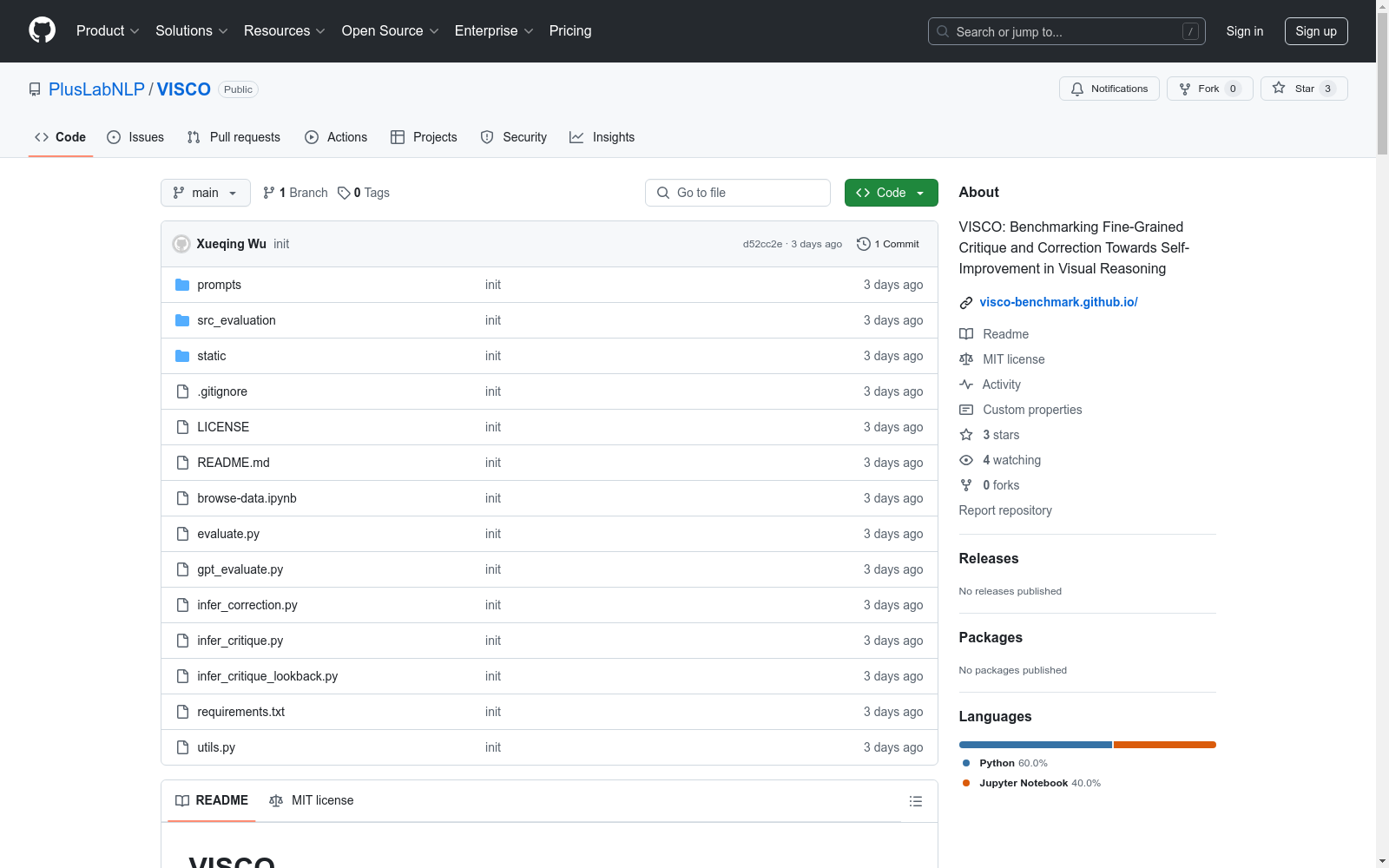Open the Enterprise dropdown
Viewport: 1389px width, 868px height.
click(494, 31)
